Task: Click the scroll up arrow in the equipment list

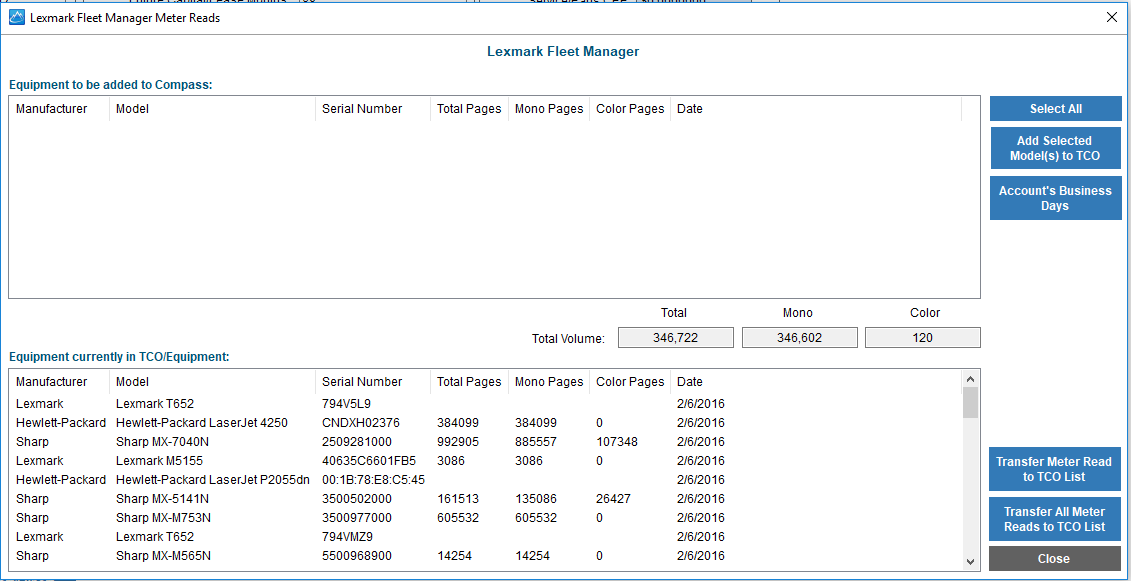Action: 970,379
